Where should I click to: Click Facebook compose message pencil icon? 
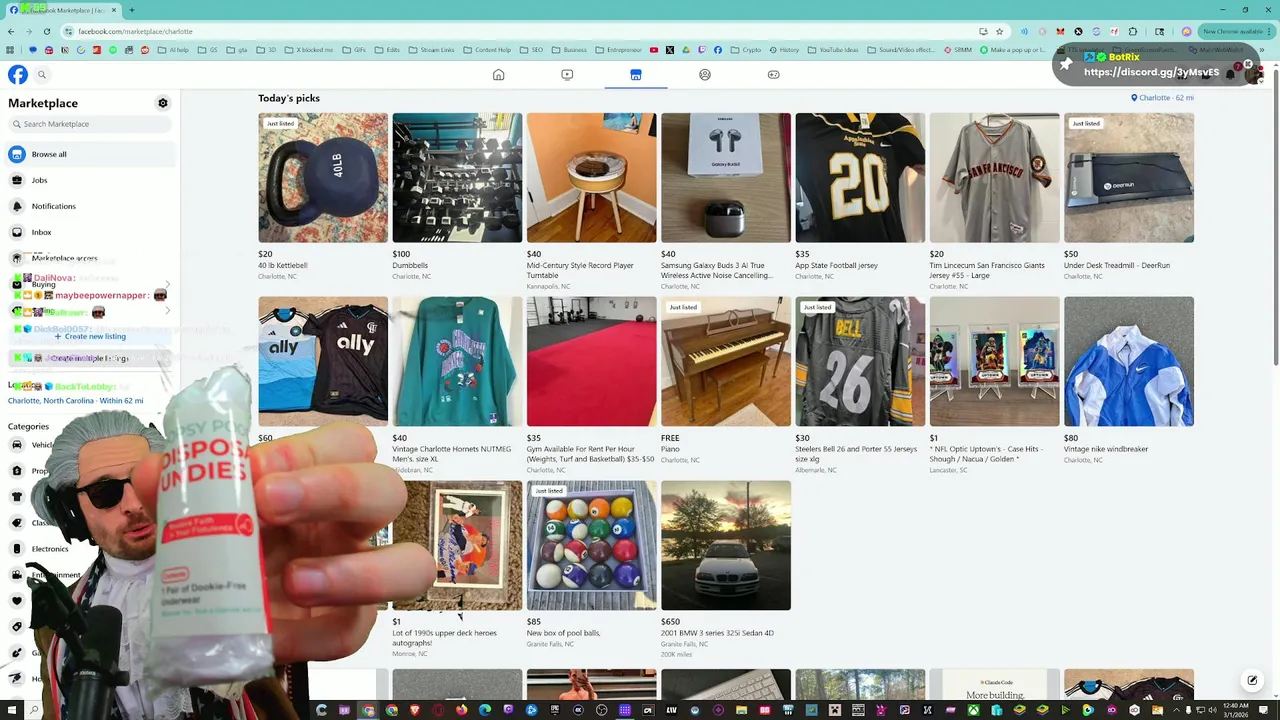[1251, 681]
